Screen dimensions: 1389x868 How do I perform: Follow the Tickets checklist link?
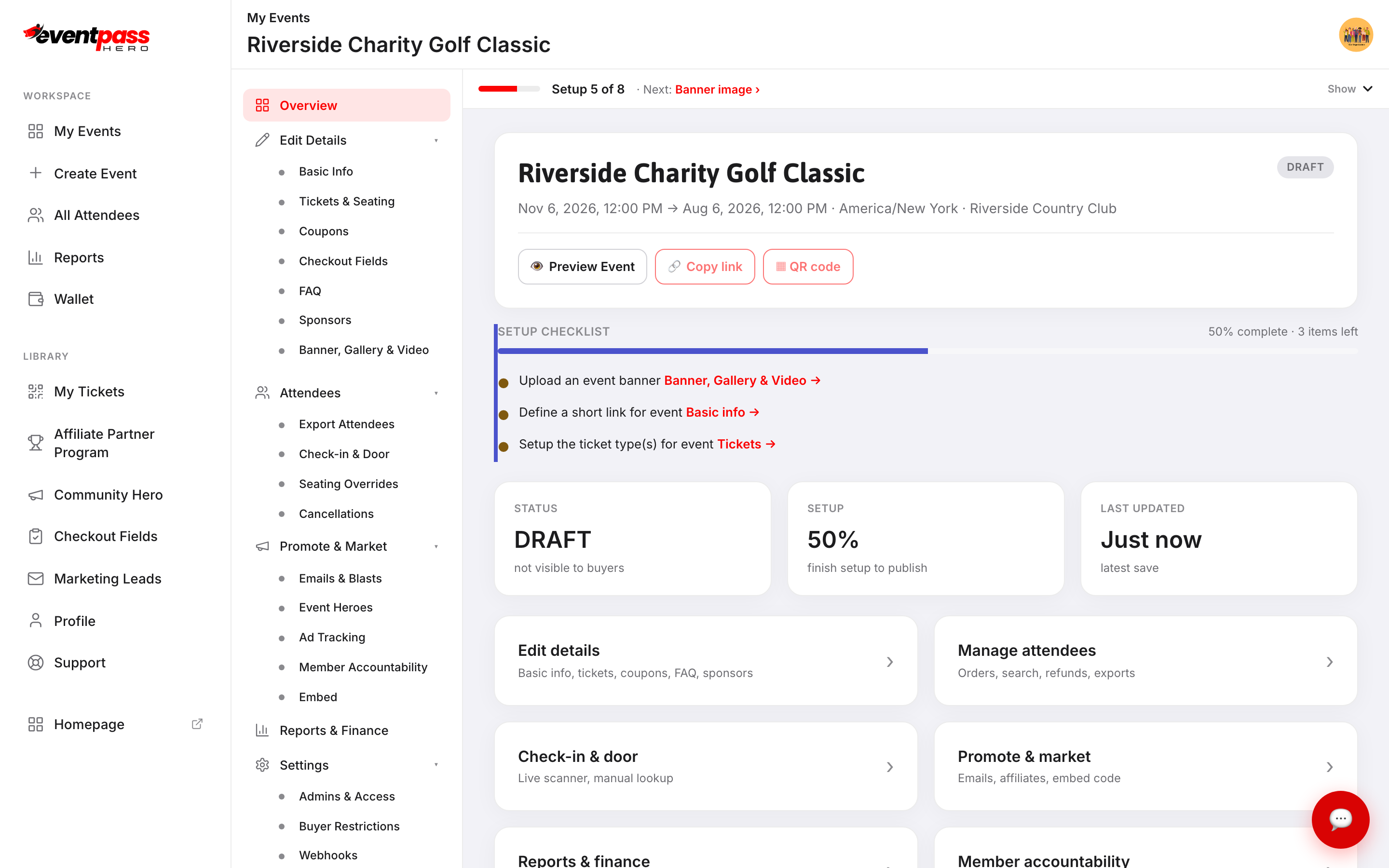tap(746, 444)
